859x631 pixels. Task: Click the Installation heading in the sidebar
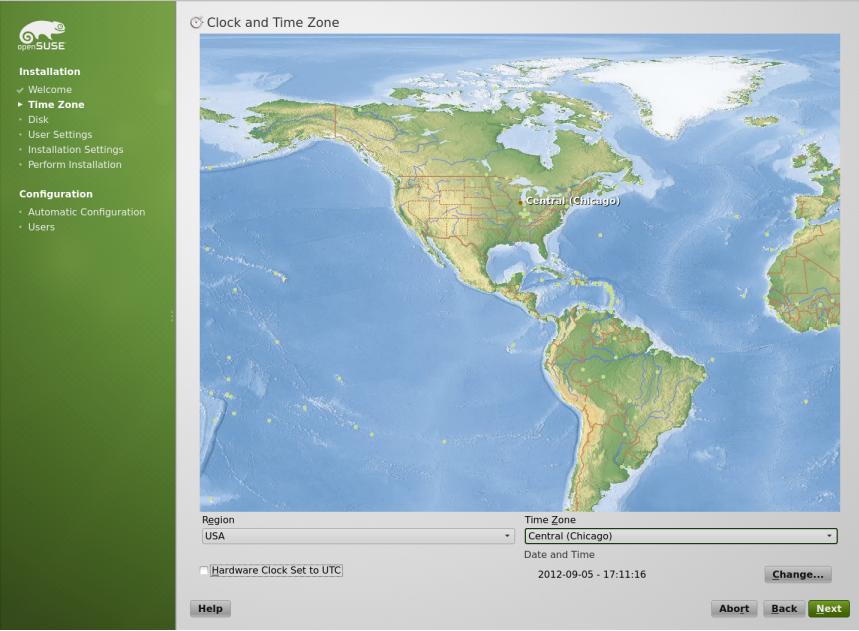pyautogui.click(x=50, y=72)
